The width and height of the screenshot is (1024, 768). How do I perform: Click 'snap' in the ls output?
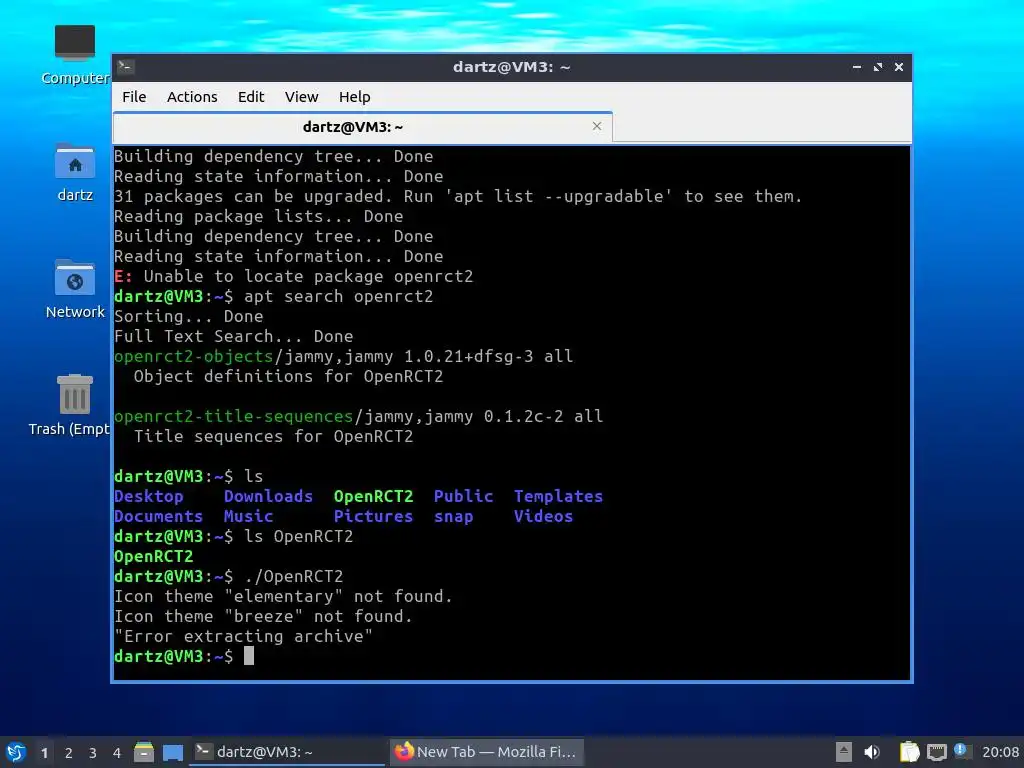click(x=454, y=517)
